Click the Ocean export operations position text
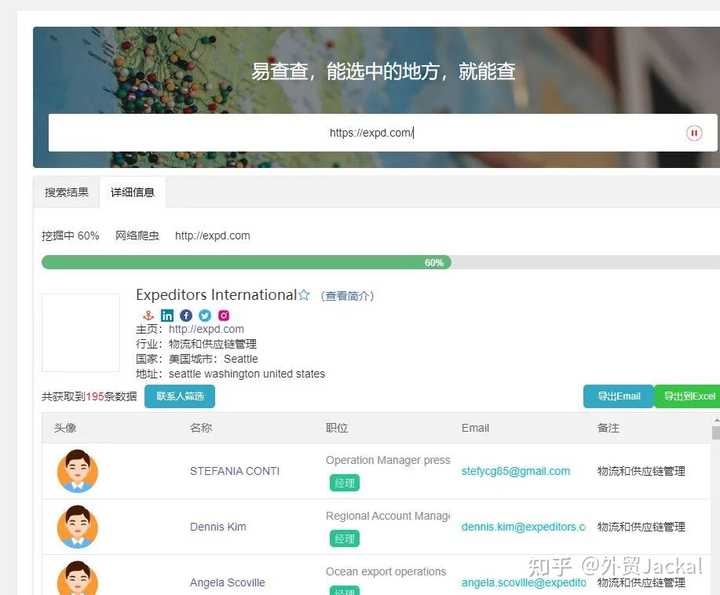Screen dimensions: 720x595 tap(386, 572)
